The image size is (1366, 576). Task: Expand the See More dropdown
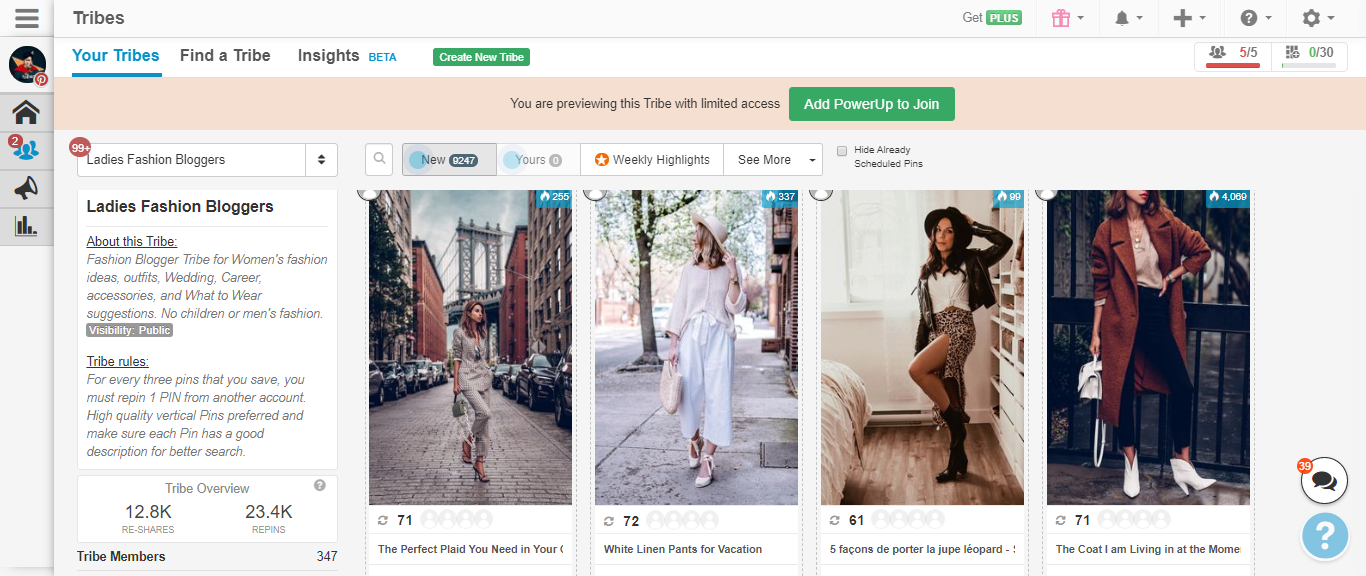pyautogui.click(x=772, y=160)
